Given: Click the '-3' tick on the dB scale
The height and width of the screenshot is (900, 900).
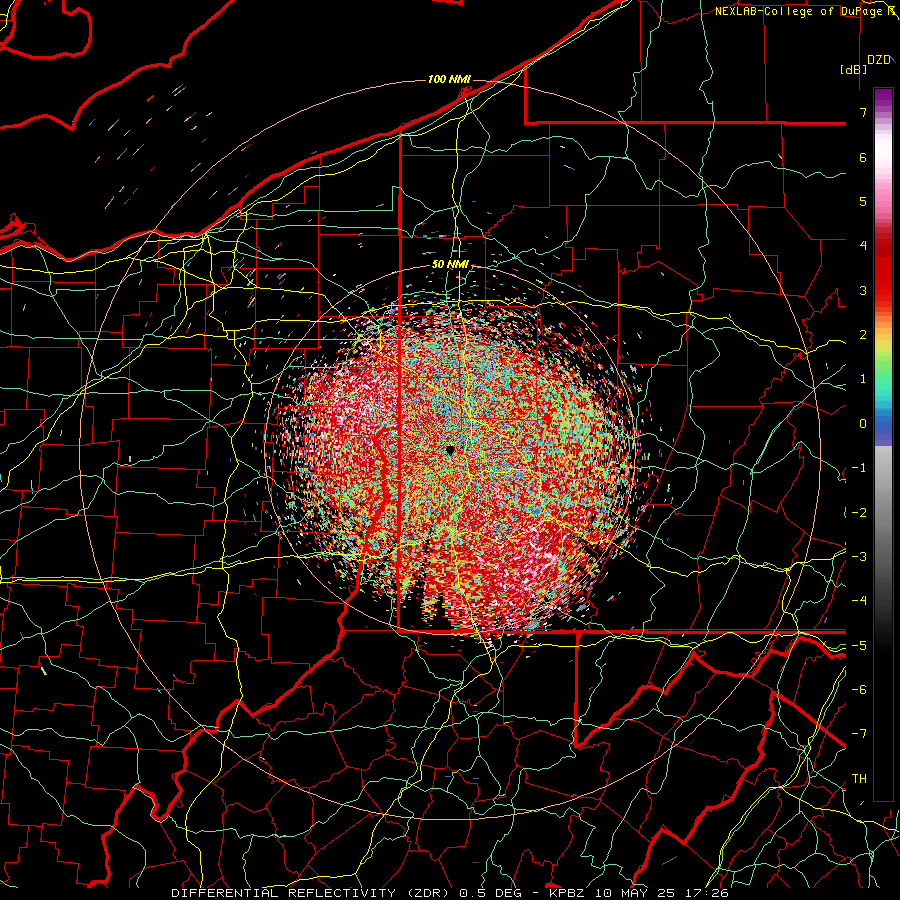Looking at the screenshot, I should pos(859,556).
